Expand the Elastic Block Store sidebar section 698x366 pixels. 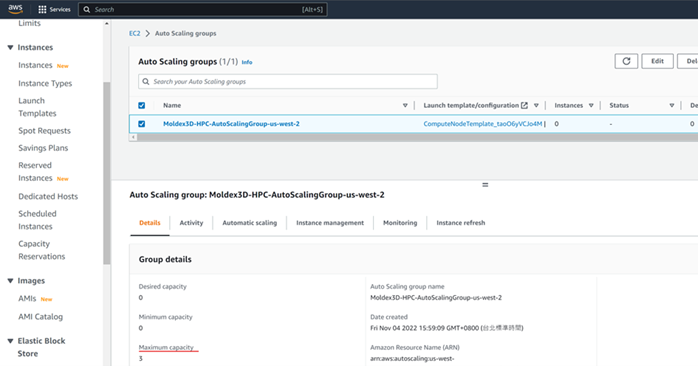coord(10,341)
